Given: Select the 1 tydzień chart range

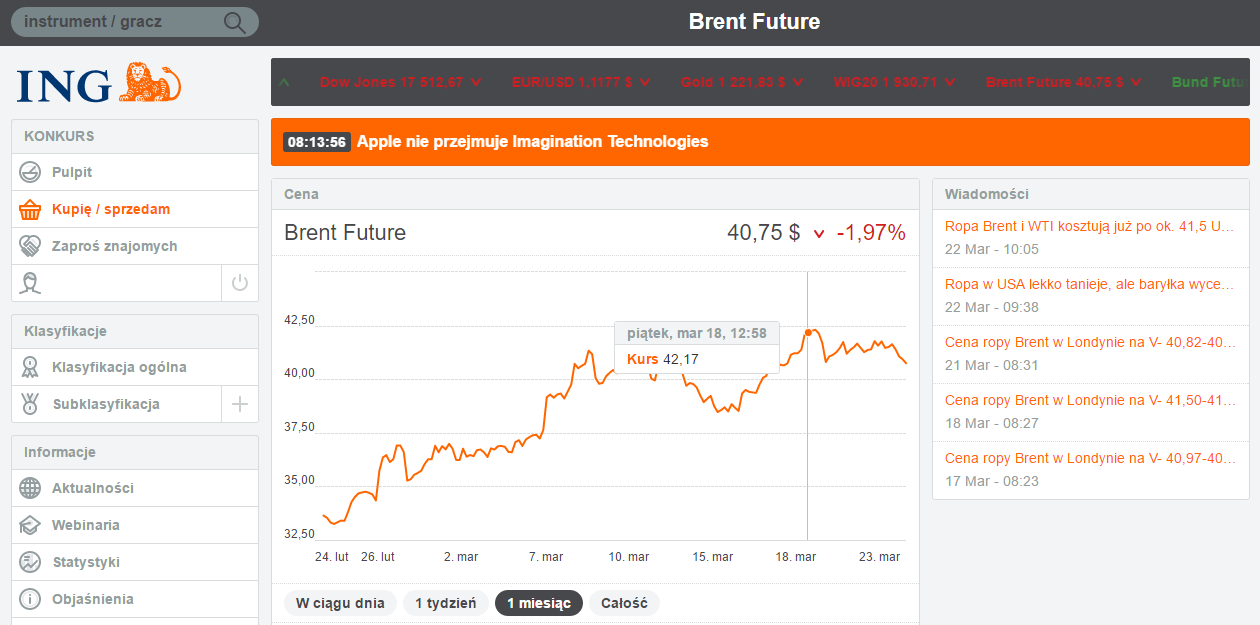Looking at the screenshot, I should tap(446, 603).
